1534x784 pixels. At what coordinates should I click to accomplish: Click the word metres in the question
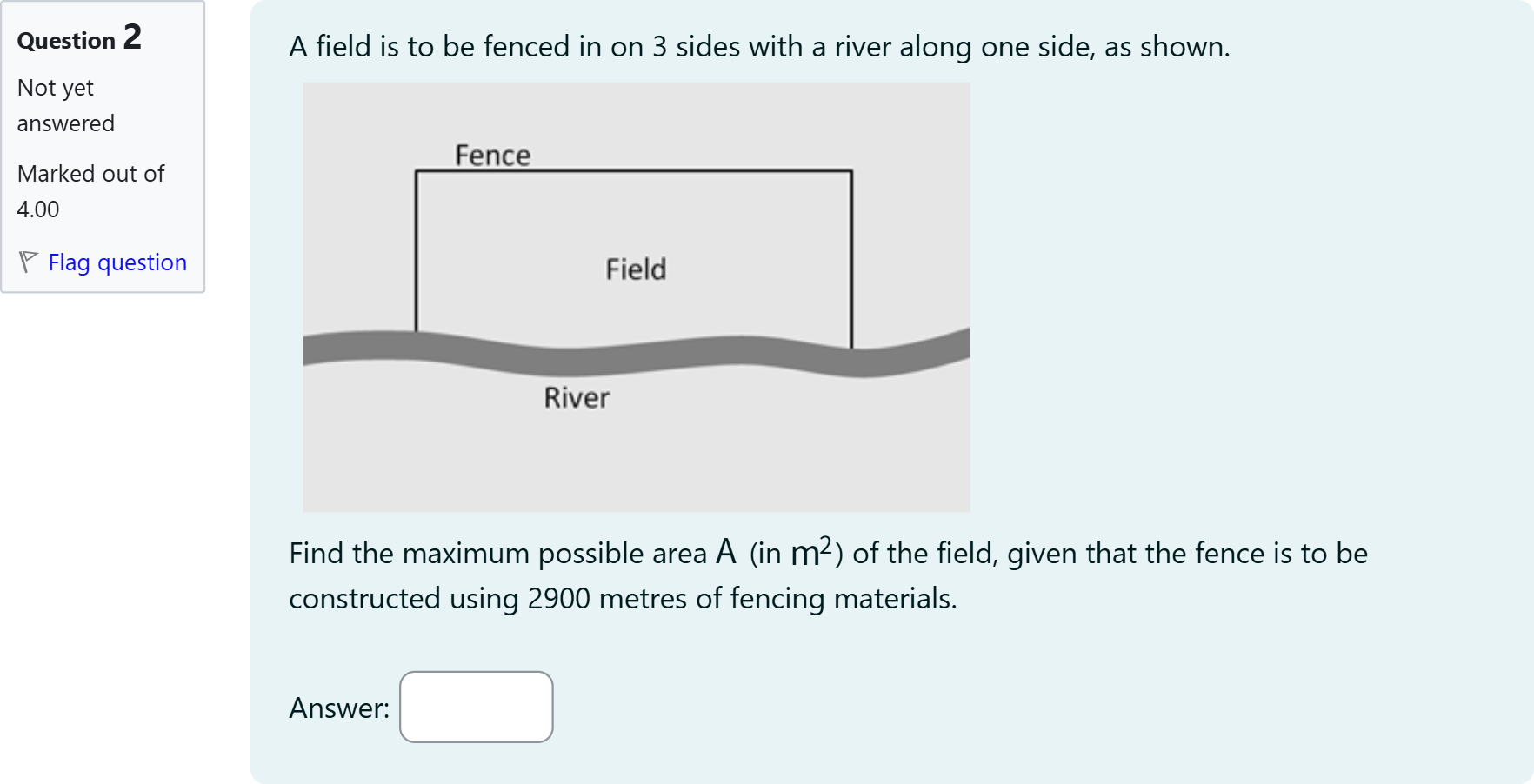click(x=643, y=599)
